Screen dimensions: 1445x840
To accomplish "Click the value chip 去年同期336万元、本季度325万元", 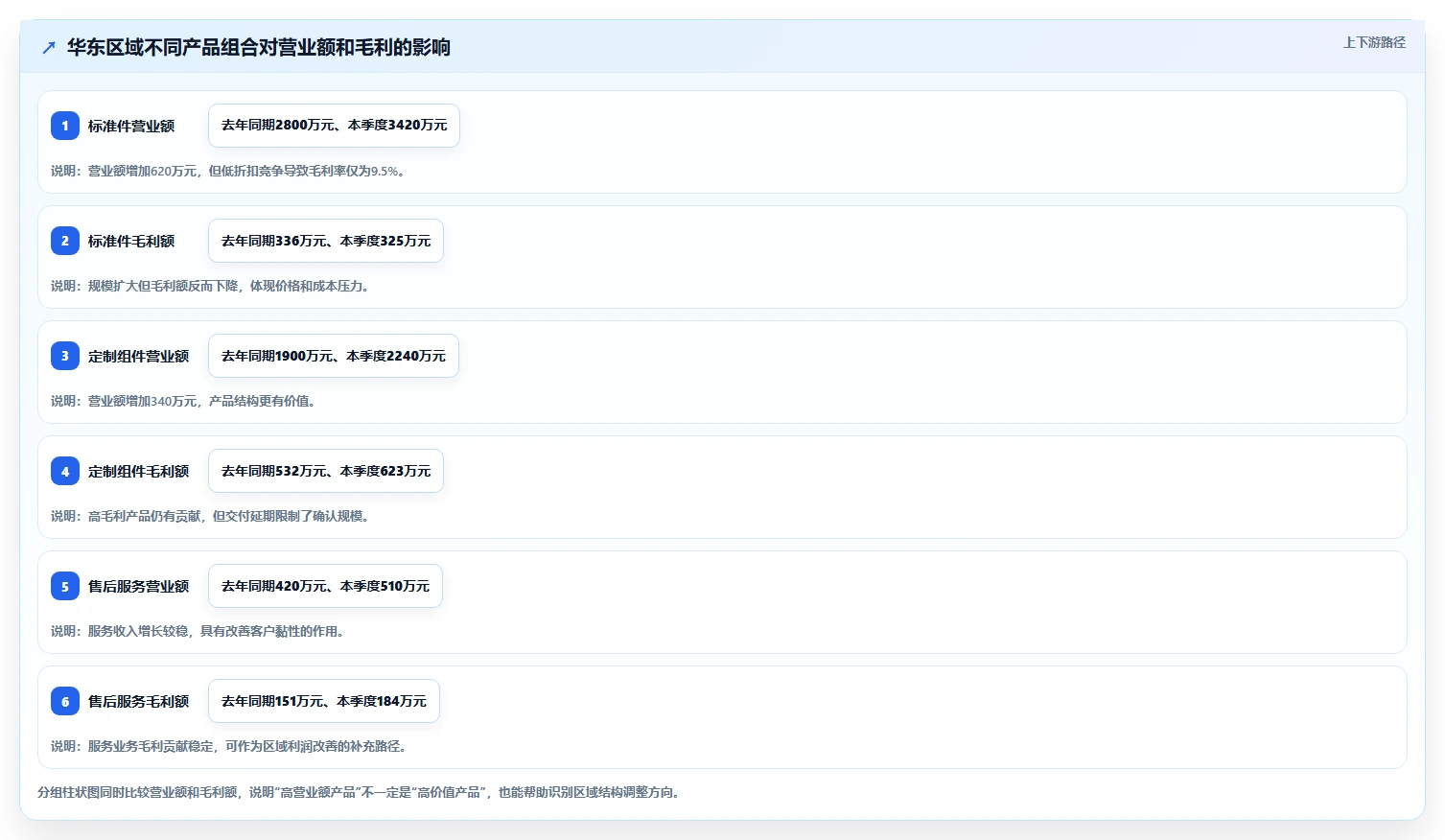I will point(326,241).
